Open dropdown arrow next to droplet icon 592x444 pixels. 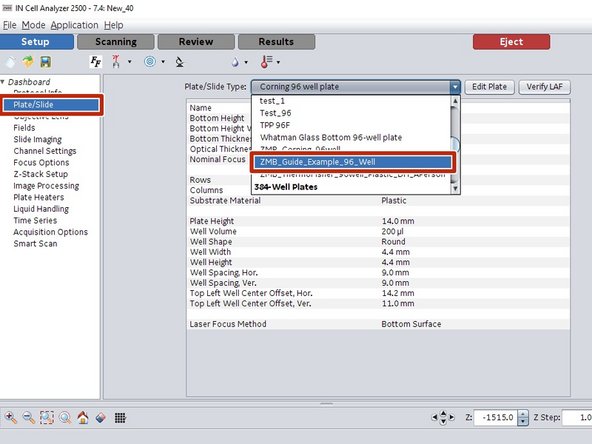246,62
